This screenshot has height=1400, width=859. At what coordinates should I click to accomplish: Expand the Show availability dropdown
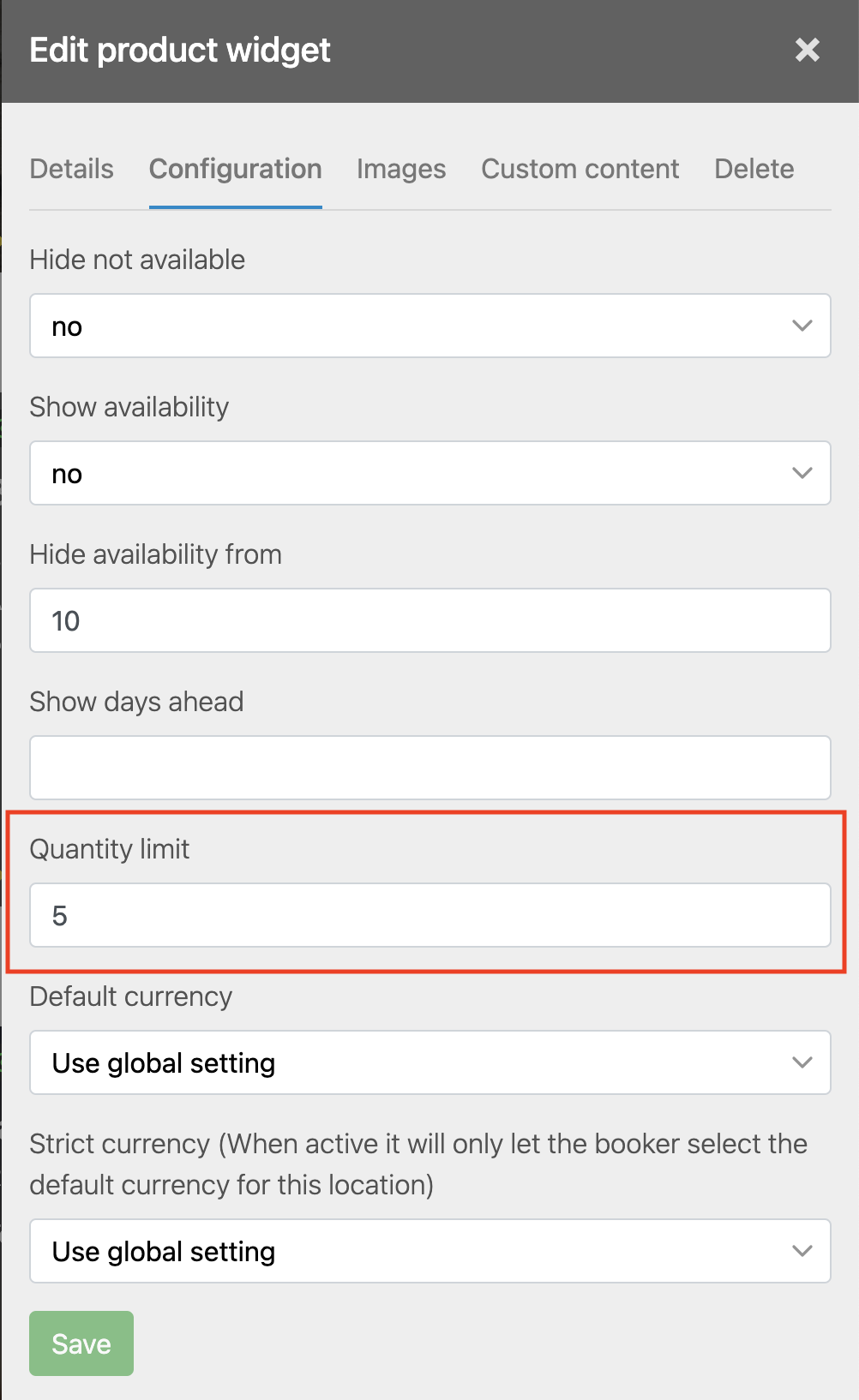(430, 473)
